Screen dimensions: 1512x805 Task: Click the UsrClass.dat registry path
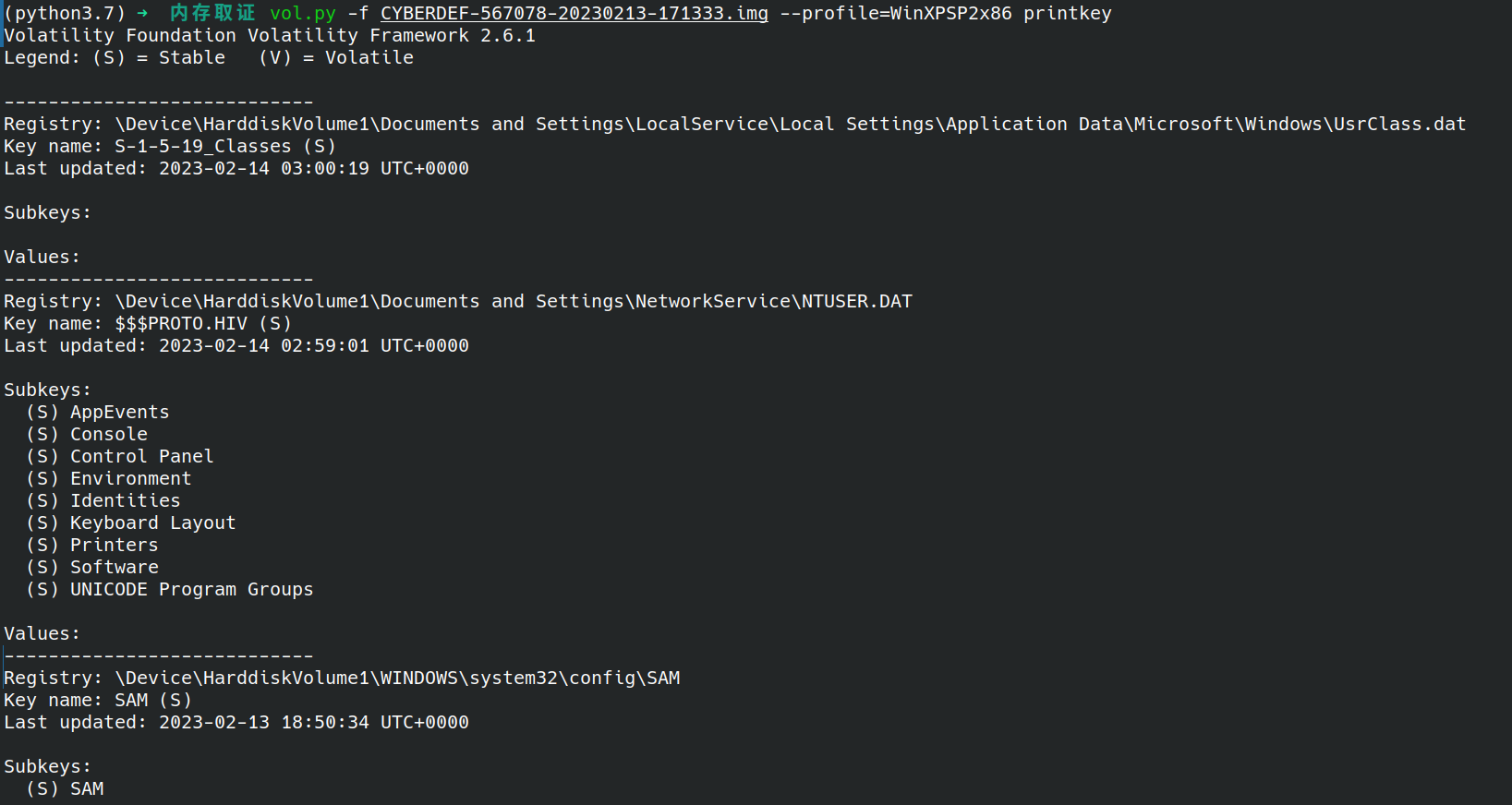(x=791, y=125)
